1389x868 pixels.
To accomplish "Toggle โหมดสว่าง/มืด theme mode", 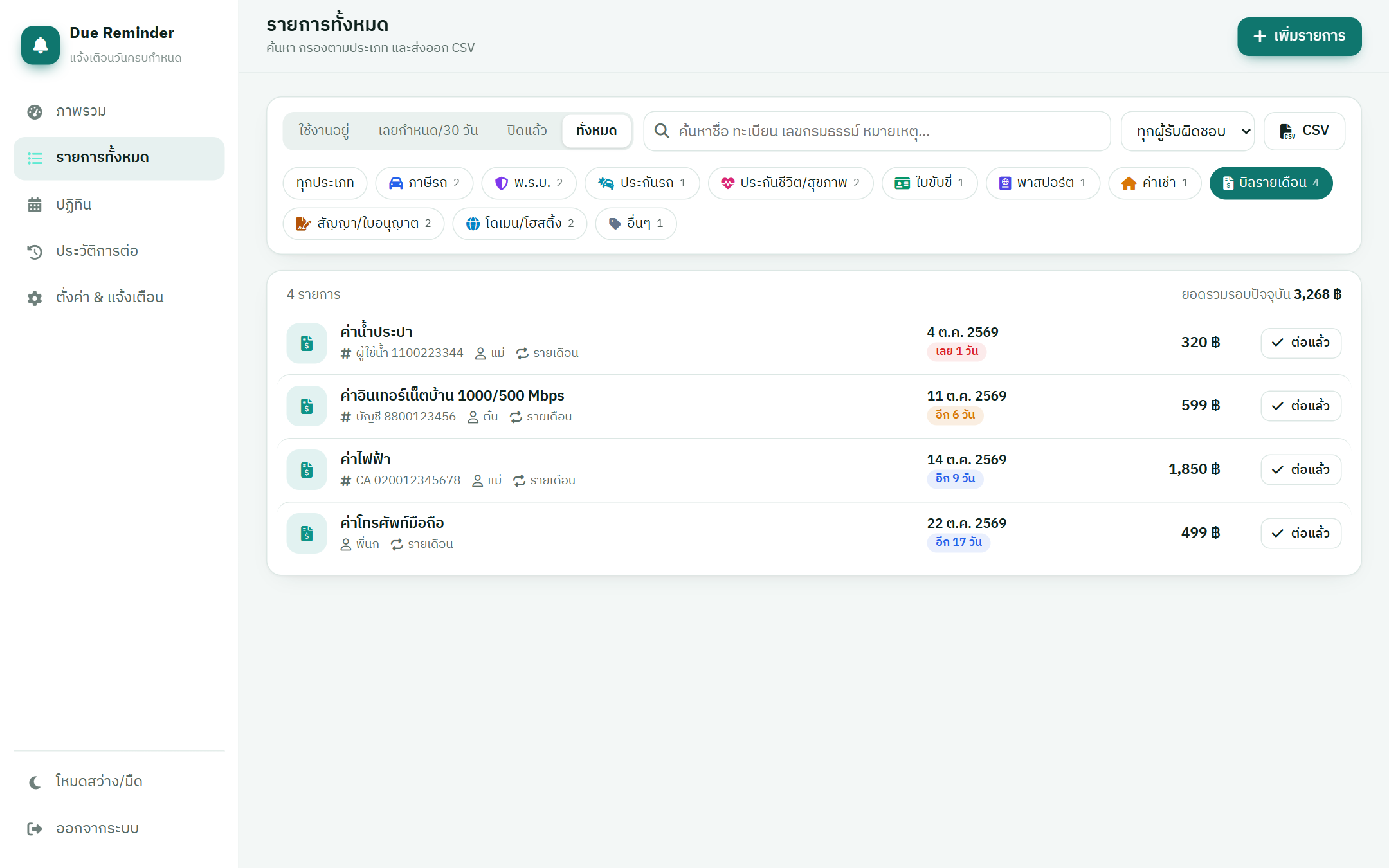I will point(119,781).
